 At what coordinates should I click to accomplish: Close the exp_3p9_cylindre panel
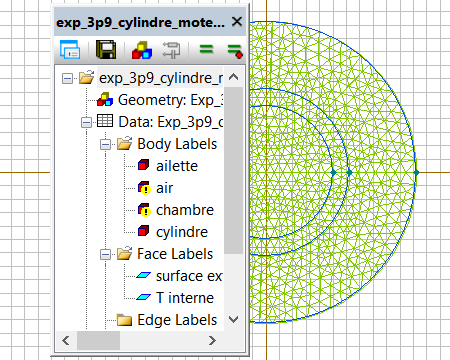pos(237,22)
